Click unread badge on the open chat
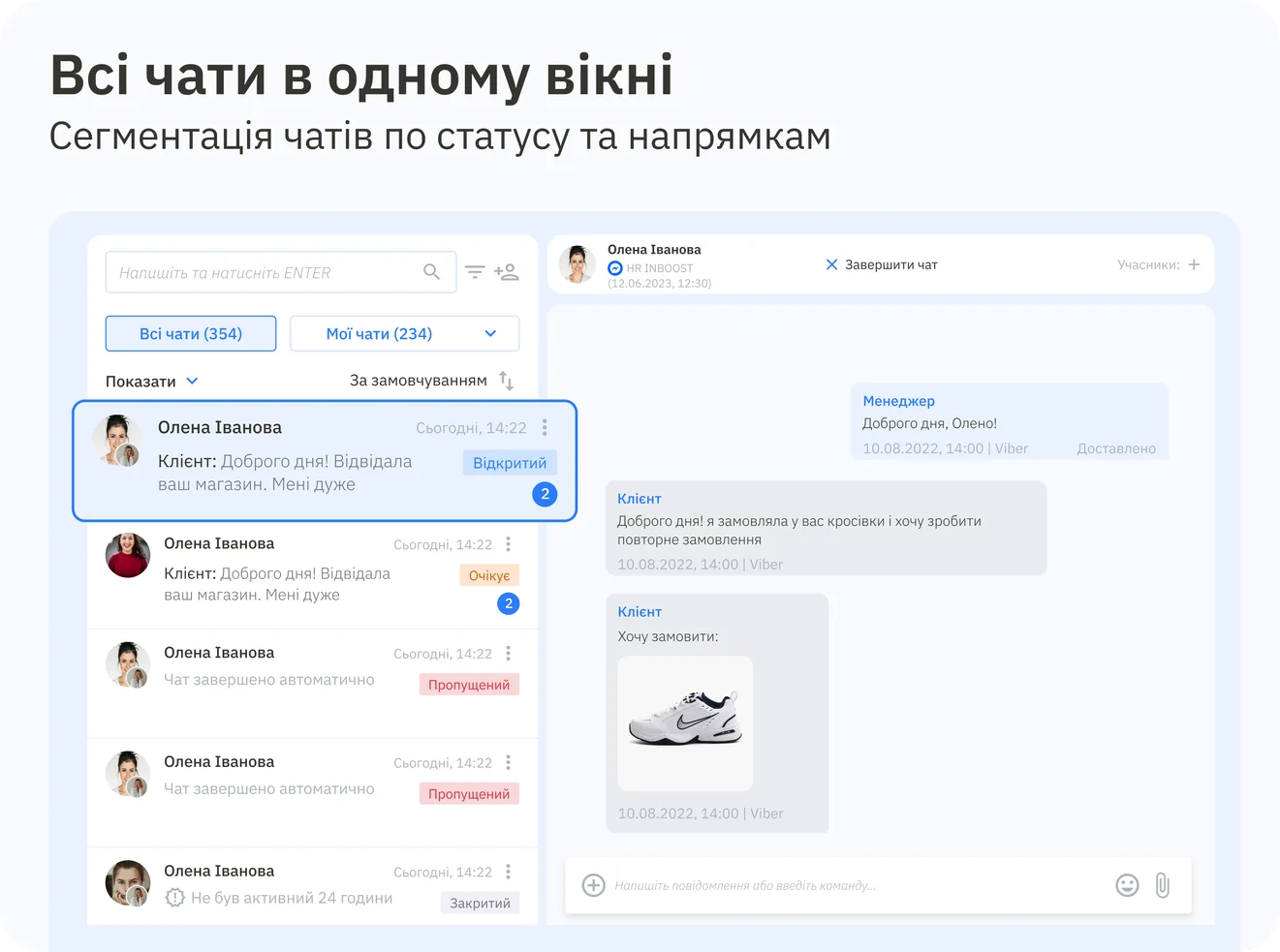 click(545, 494)
